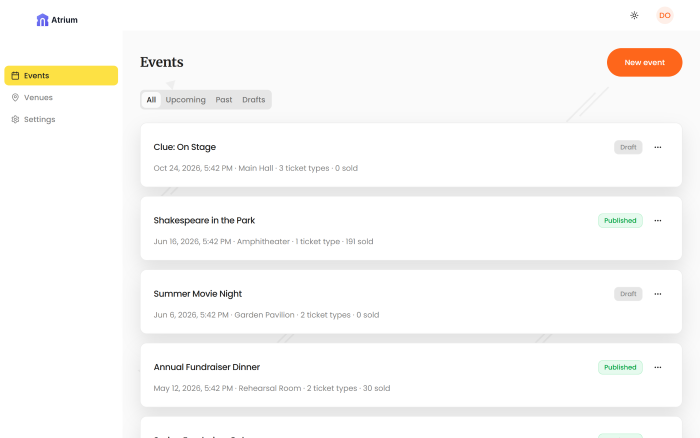Click the New event button
The image size is (700, 438).
(x=644, y=62)
